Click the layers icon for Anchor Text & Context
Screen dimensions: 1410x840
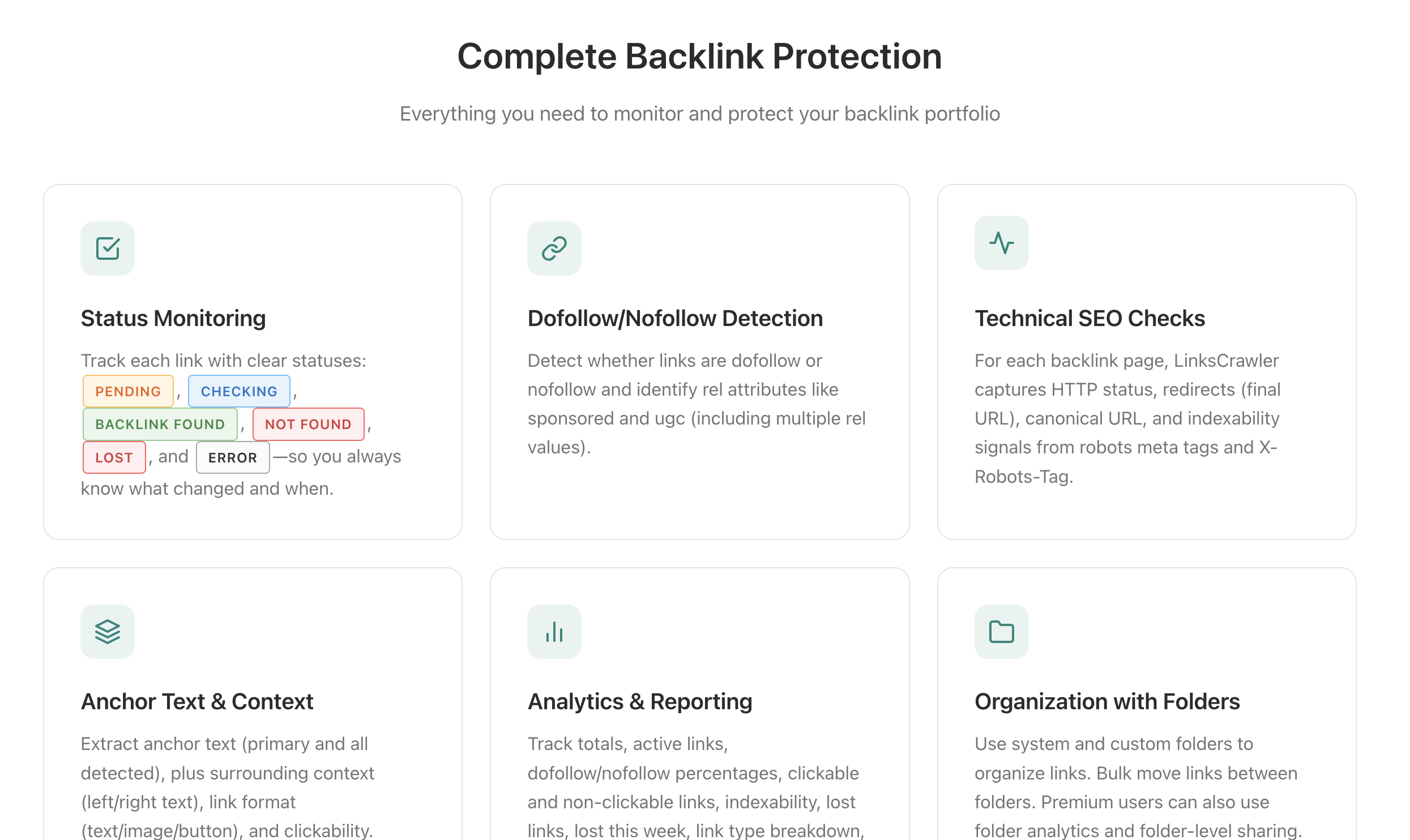click(108, 632)
